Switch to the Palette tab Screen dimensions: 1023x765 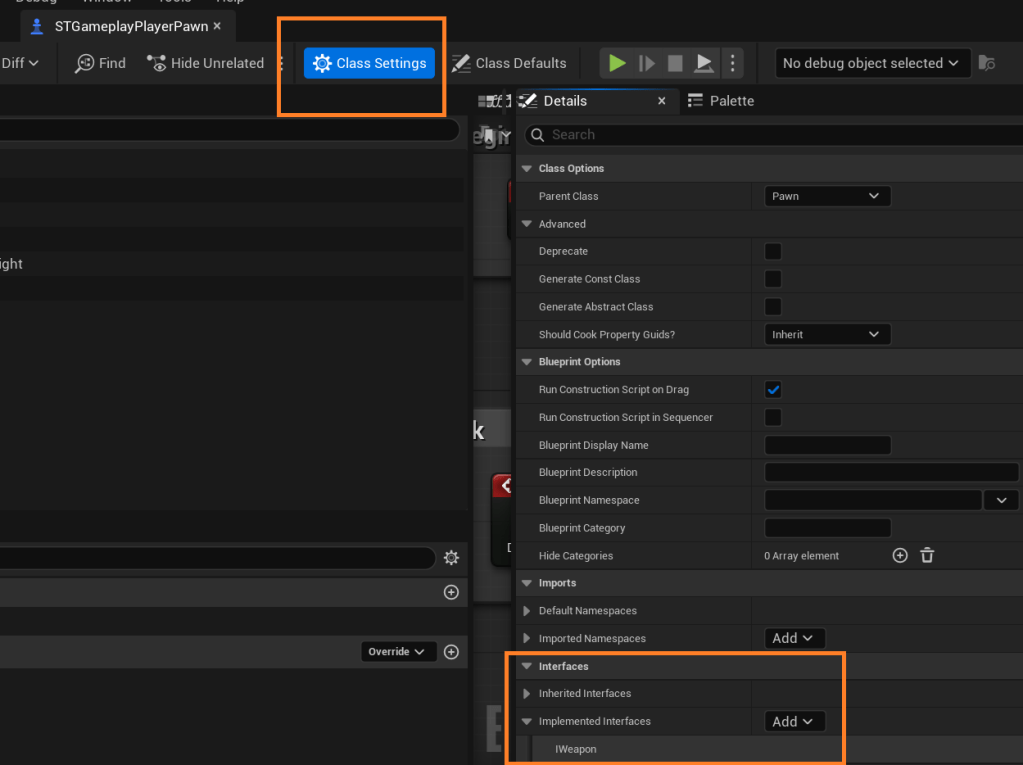click(x=721, y=101)
